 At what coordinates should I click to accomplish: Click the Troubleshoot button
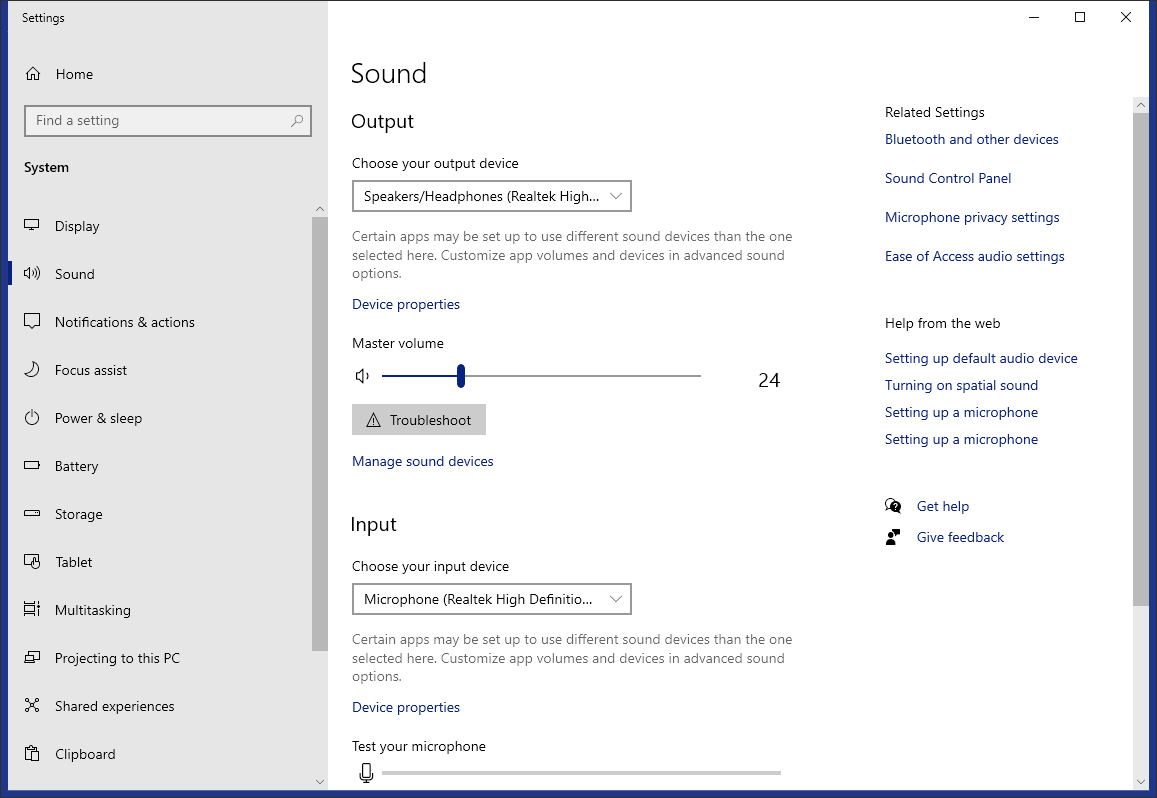pos(419,419)
